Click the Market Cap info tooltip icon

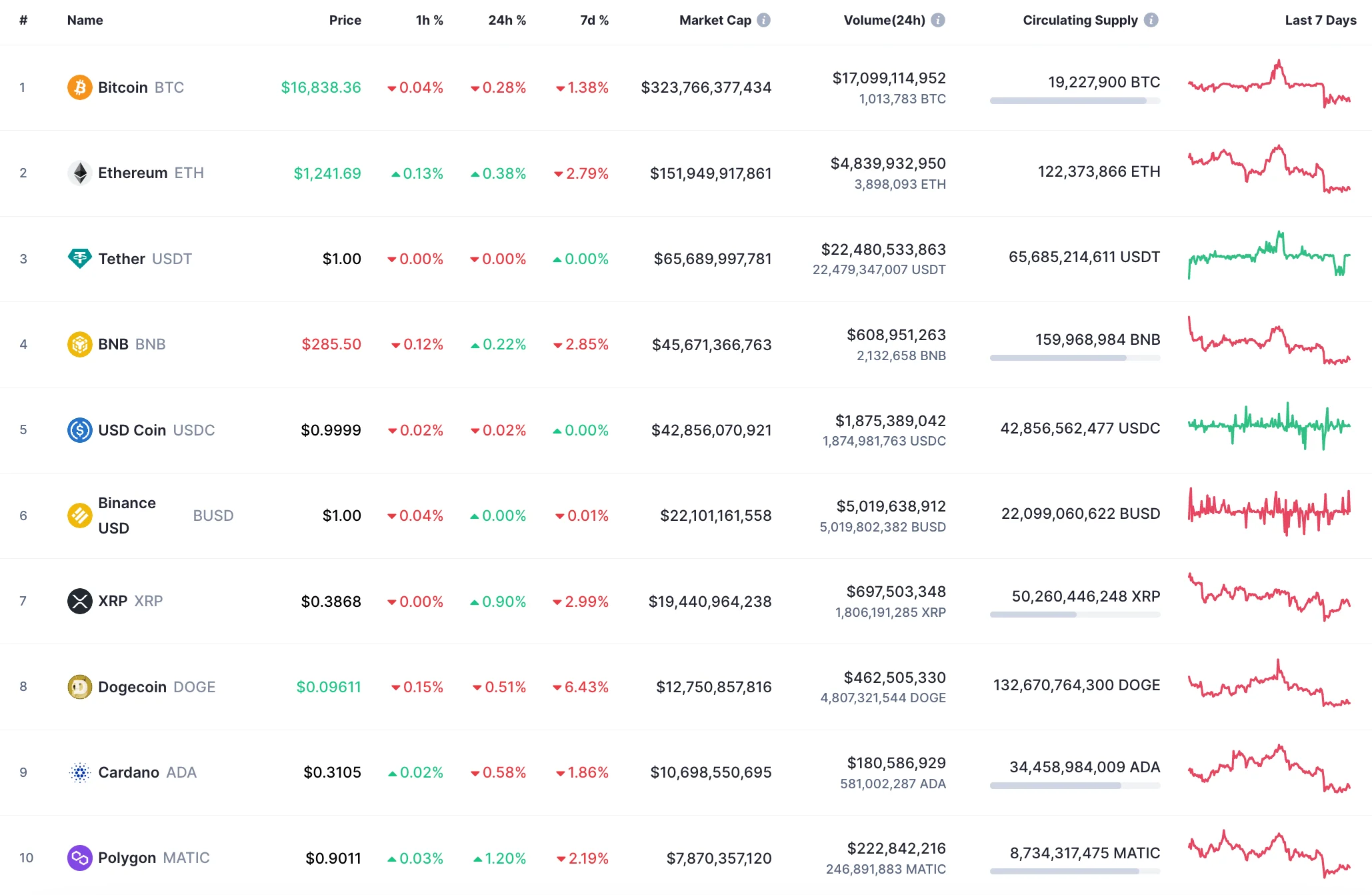point(763,20)
